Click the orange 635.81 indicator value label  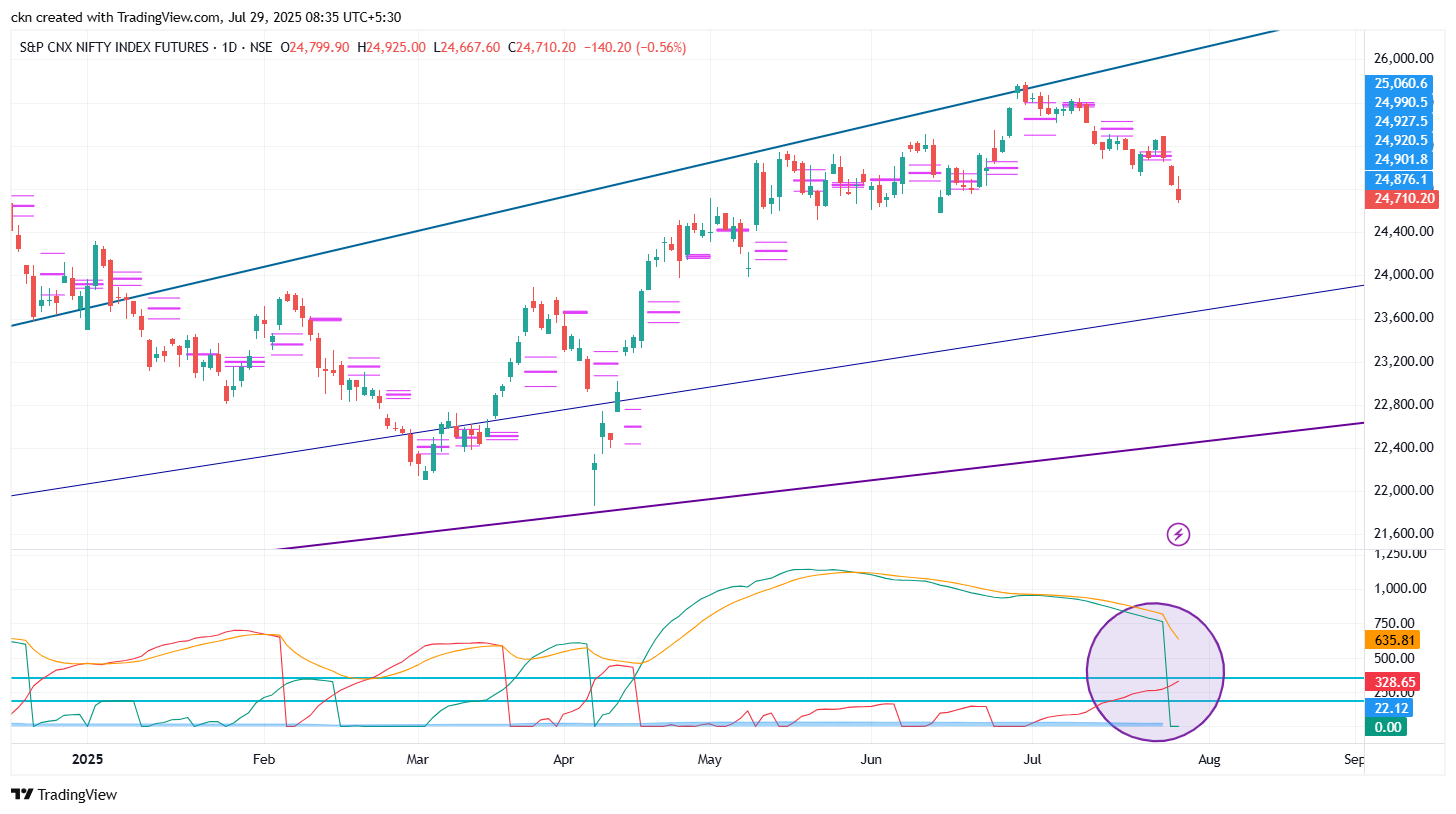(x=1393, y=640)
